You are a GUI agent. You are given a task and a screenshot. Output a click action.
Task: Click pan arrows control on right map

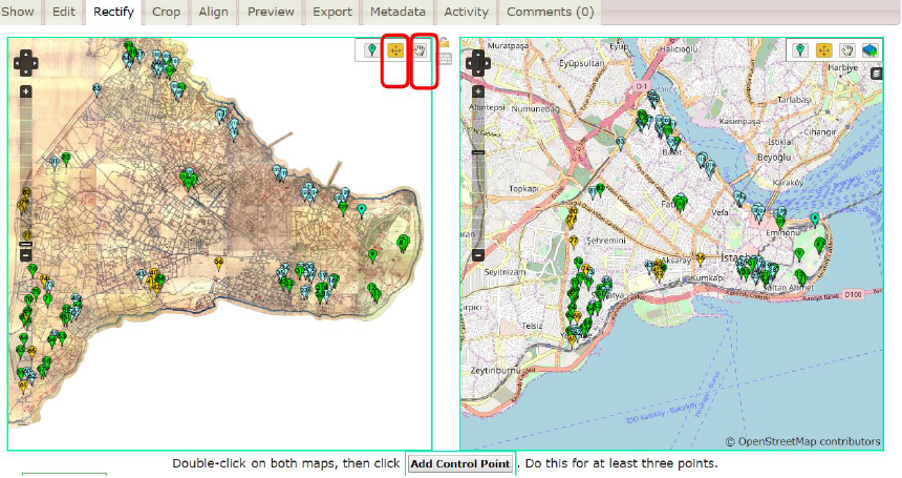pyautogui.click(x=478, y=63)
